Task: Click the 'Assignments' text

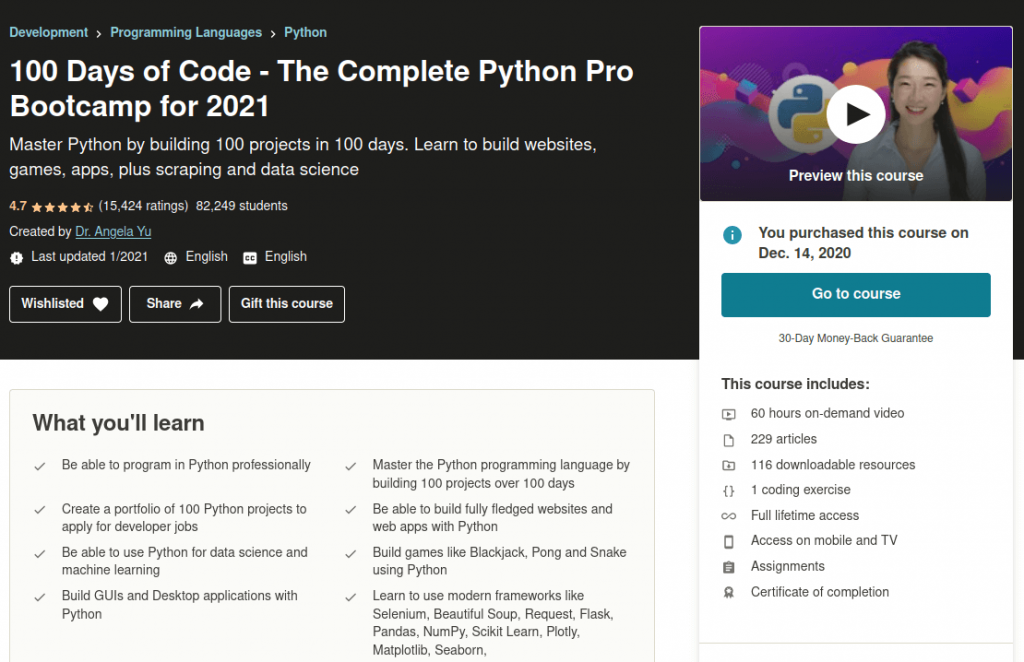Action: coord(788,566)
